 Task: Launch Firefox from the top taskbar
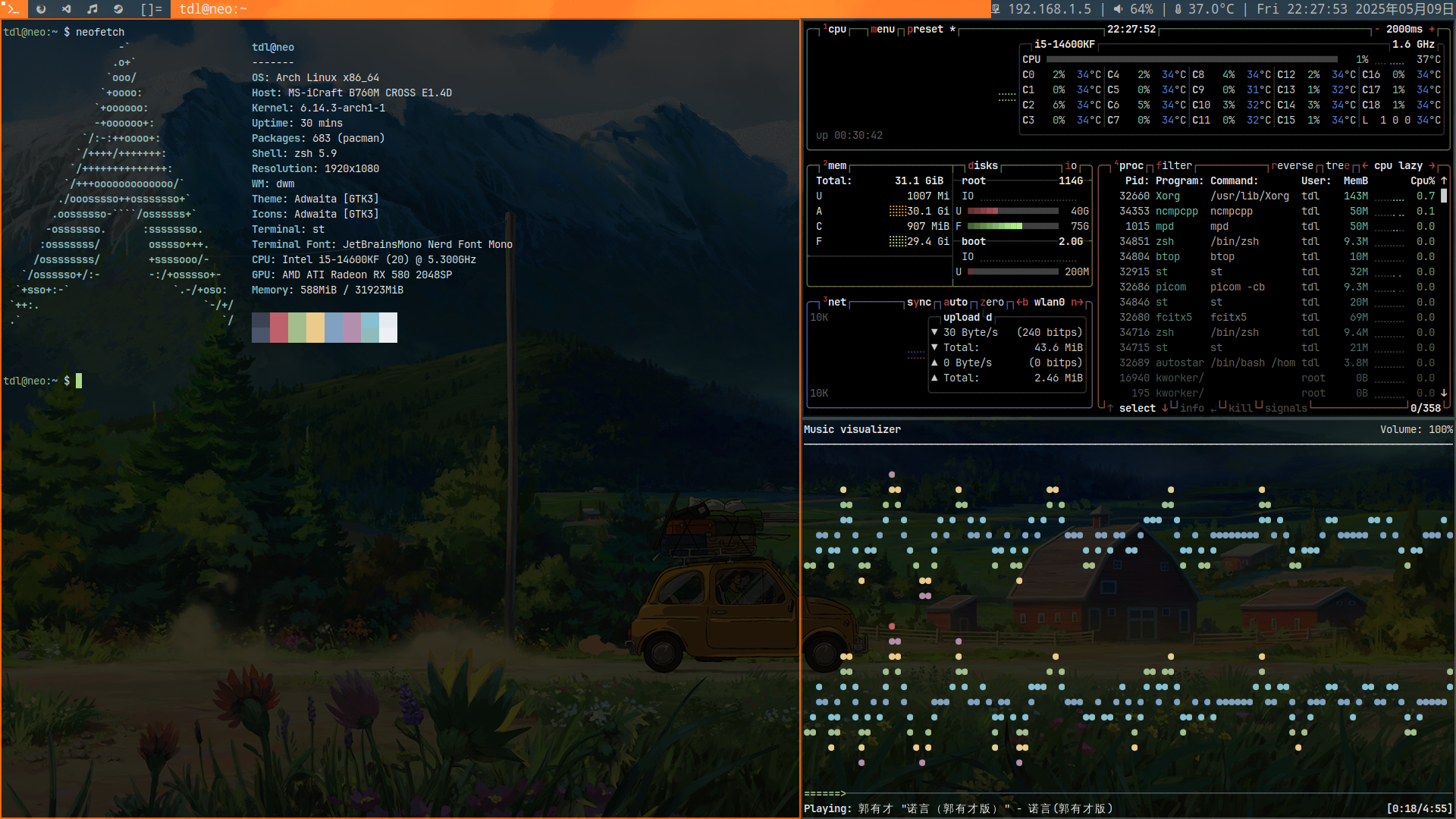coord(42,9)
